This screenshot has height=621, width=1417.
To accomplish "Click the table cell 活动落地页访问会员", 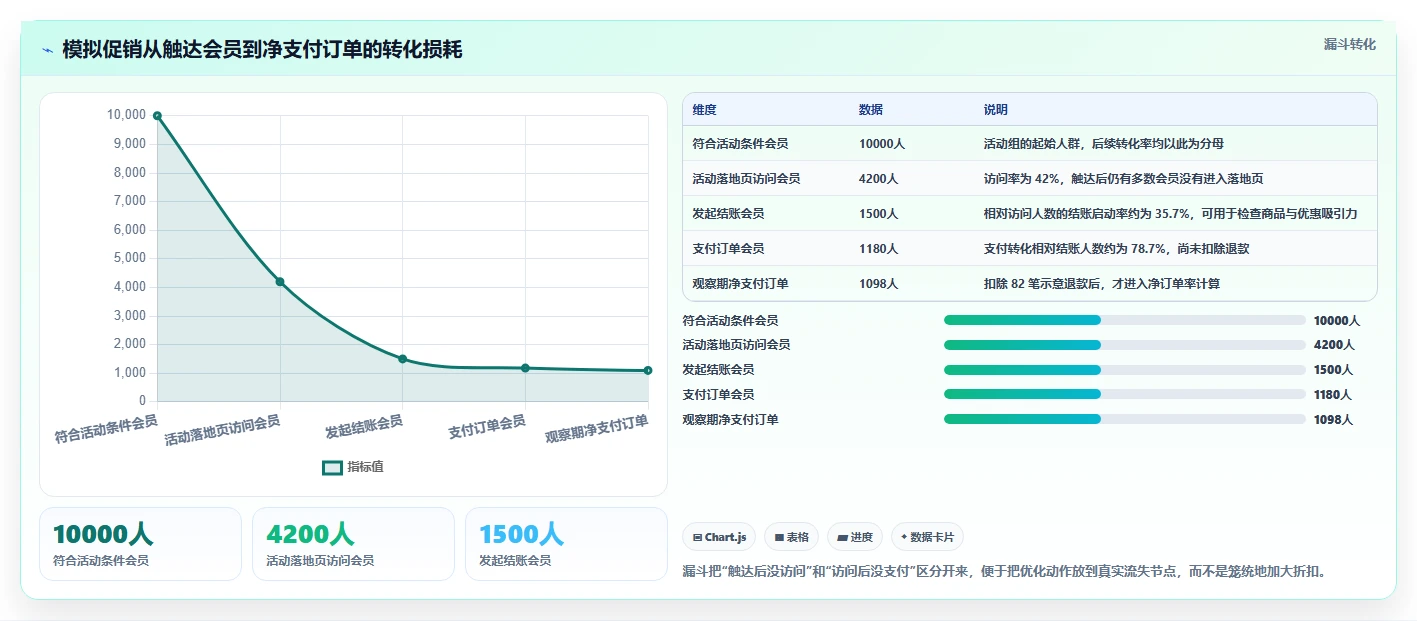I will pos(746,179).
